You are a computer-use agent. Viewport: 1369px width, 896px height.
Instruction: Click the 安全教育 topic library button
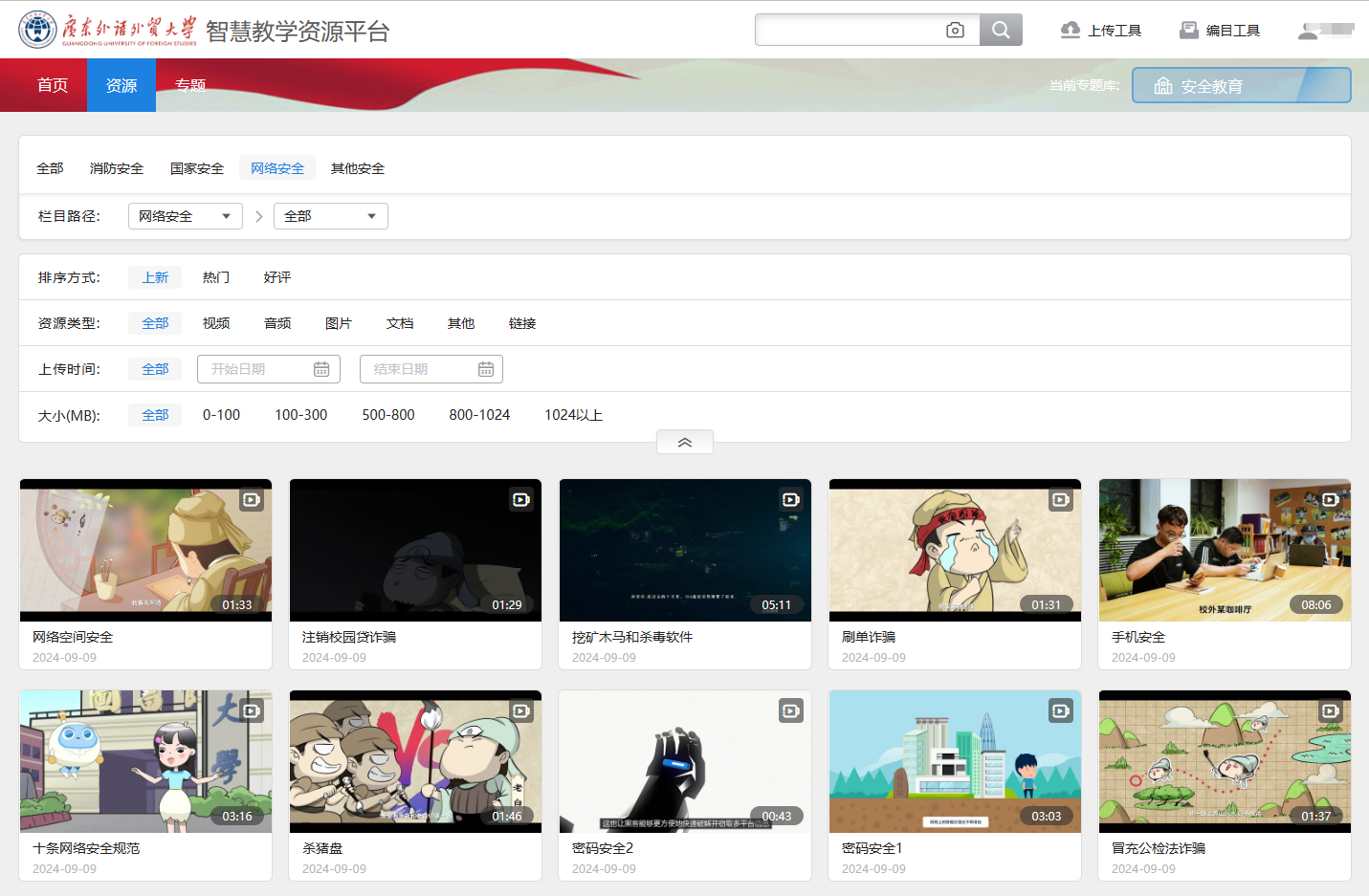pyautogui.click(x=1241, y=86)
